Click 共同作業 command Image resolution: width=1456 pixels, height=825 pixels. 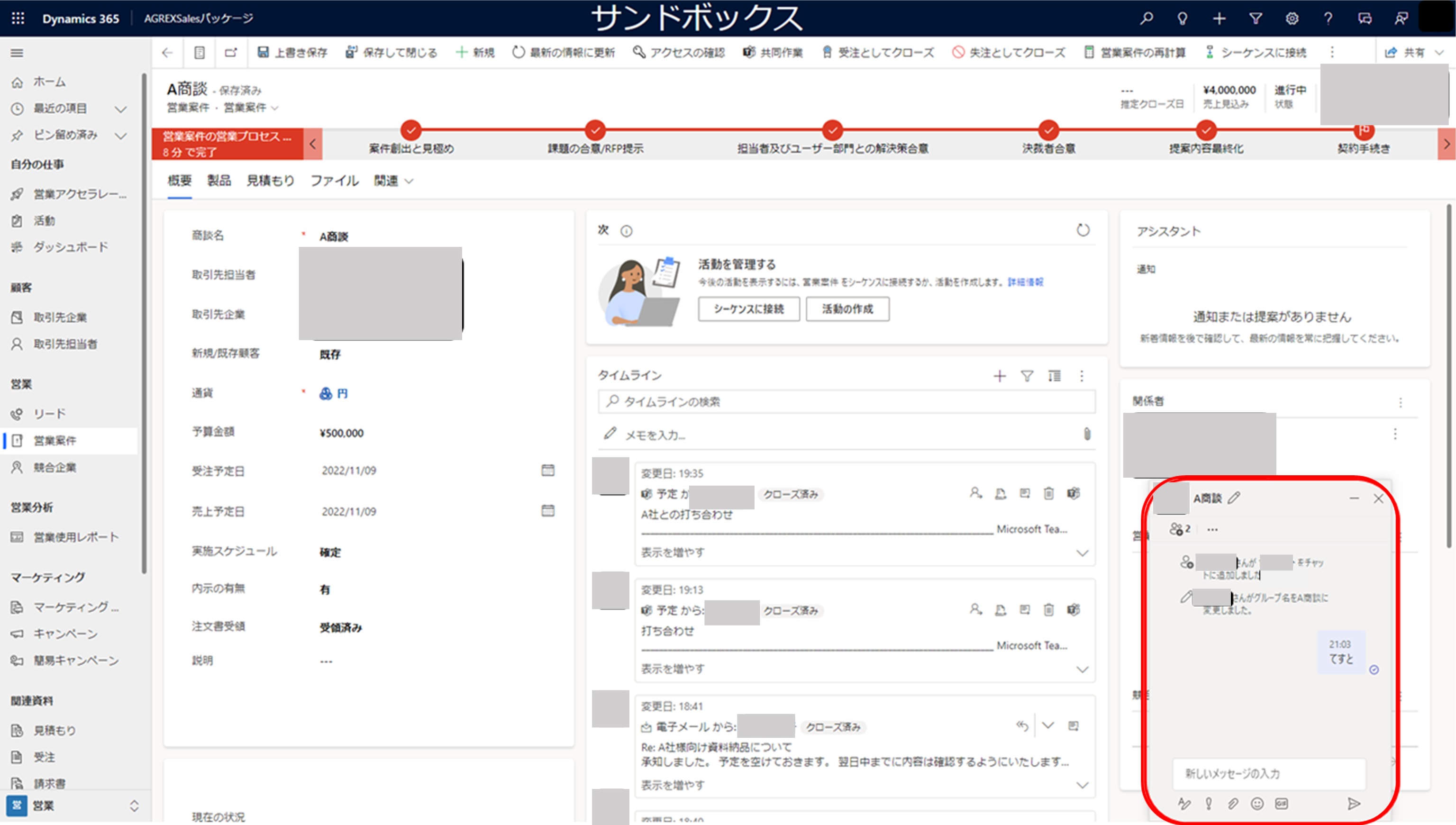tap(773, 53)
